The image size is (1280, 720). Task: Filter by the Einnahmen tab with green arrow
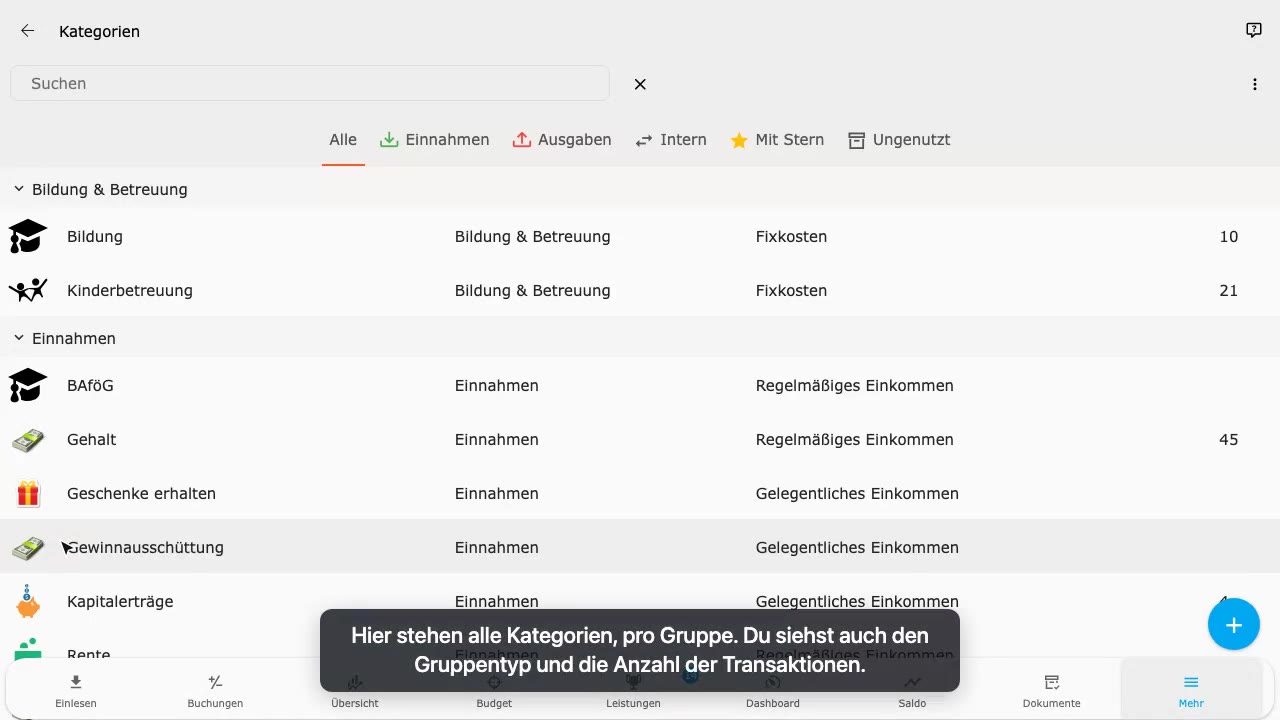coord(435,140)
